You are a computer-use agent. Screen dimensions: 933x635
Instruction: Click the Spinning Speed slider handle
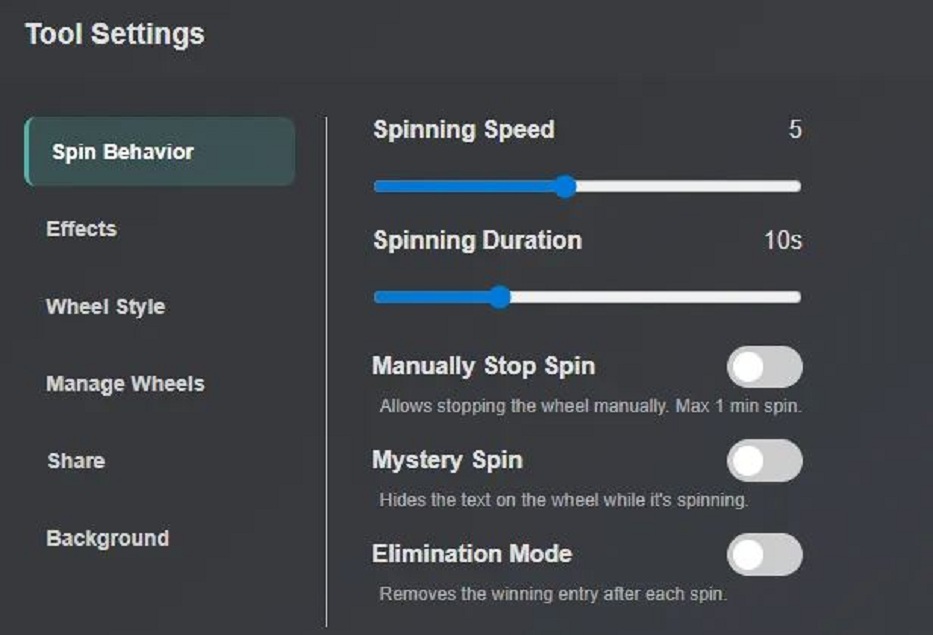coord(565,186)
